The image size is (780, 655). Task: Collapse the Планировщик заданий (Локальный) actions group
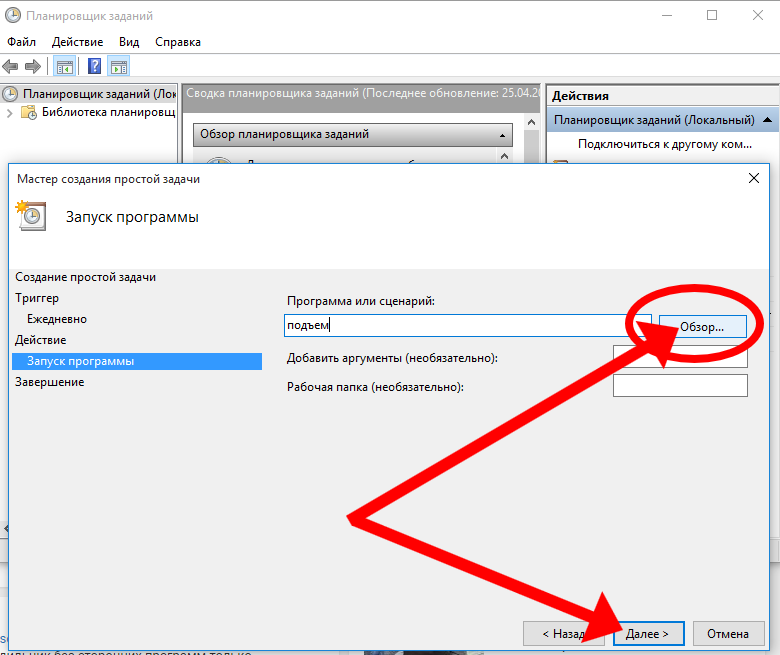click(767, 120)
